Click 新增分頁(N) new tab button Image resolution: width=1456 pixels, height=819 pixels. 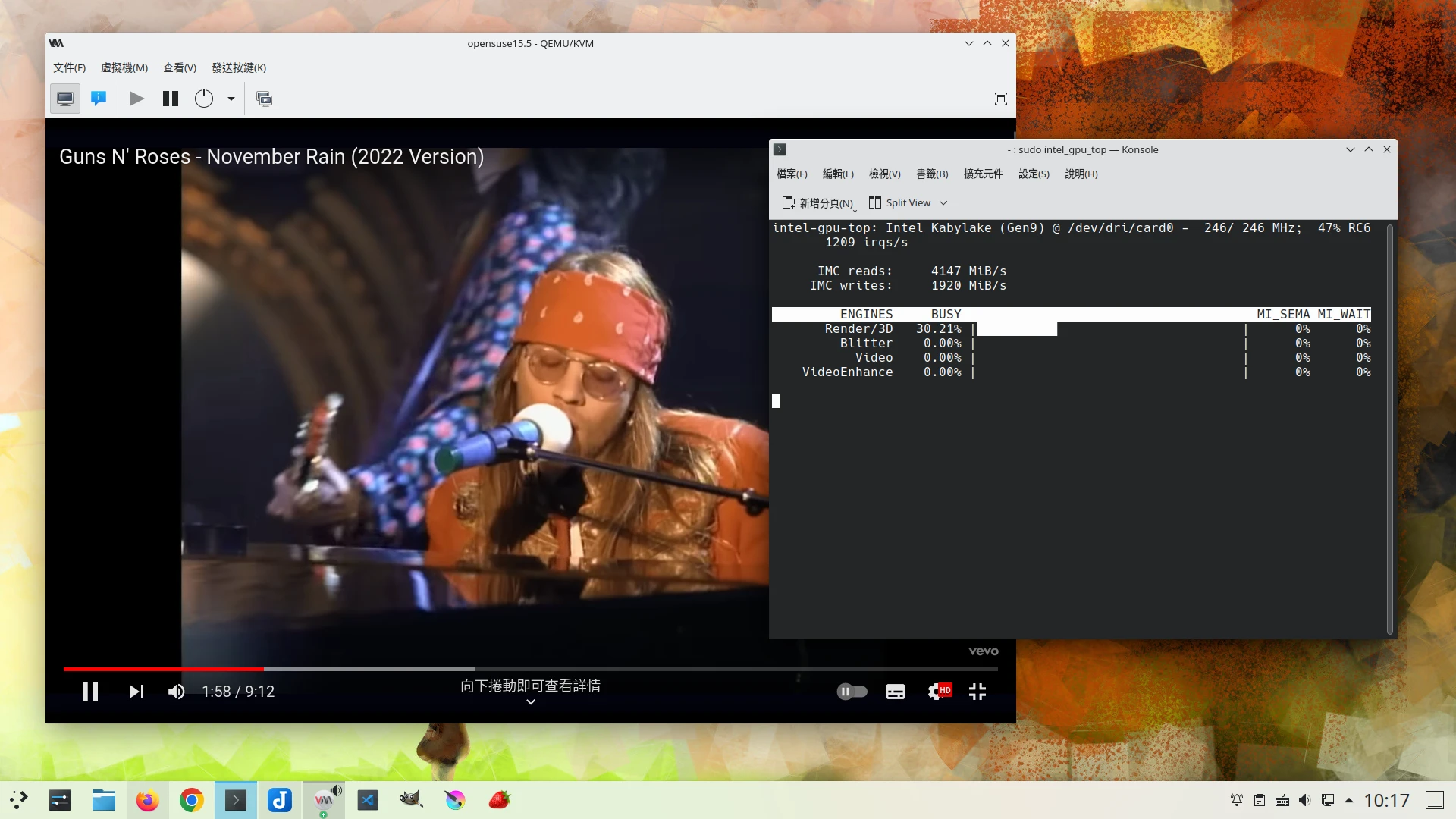pyautogui.click(x=818, y=203)
